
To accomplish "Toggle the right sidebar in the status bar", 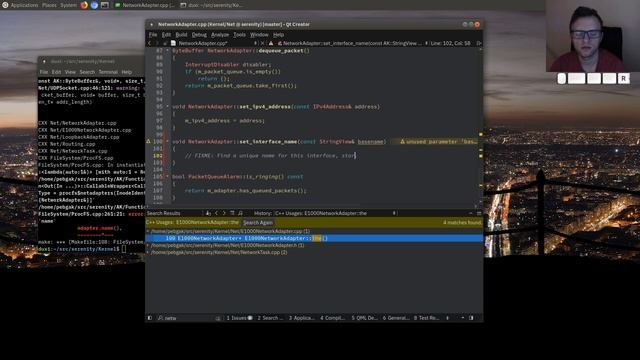I will tap(471, 318).
